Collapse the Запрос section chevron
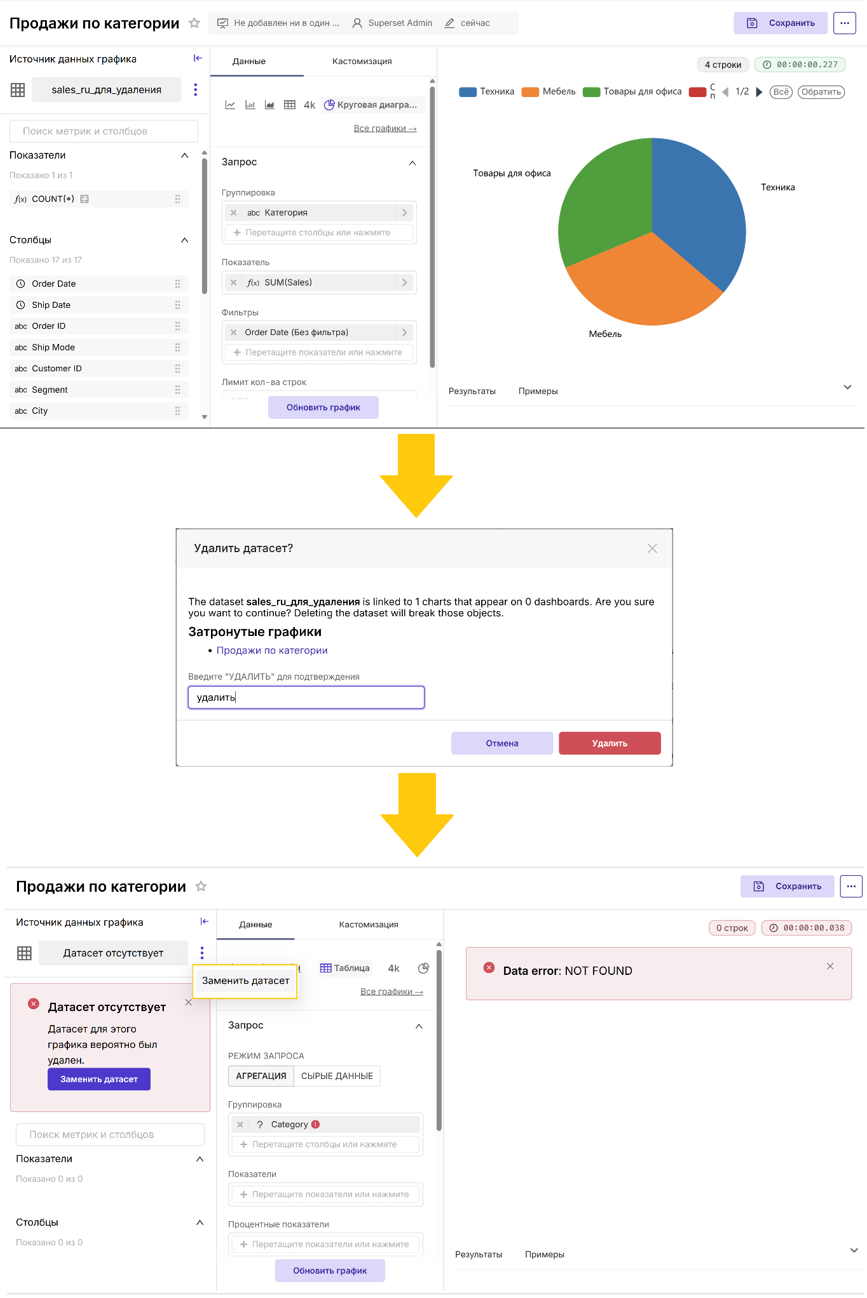Viewport: 867px width, 1298px height. [x=412, y=162]
